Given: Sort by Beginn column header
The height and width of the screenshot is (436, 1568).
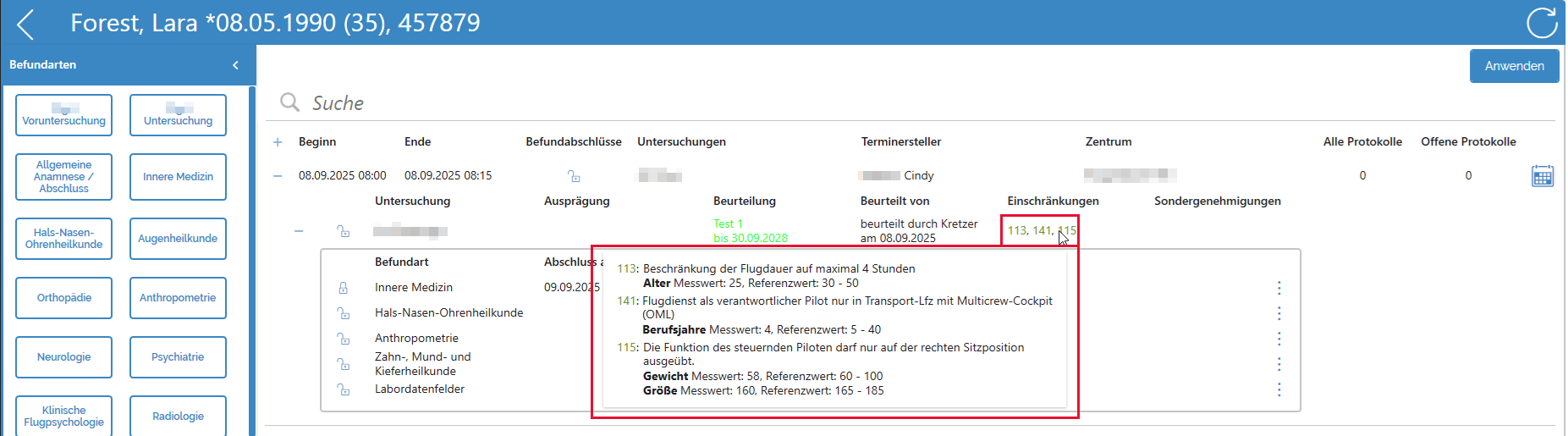Looking at the screenshot, I should click(317, 142).
